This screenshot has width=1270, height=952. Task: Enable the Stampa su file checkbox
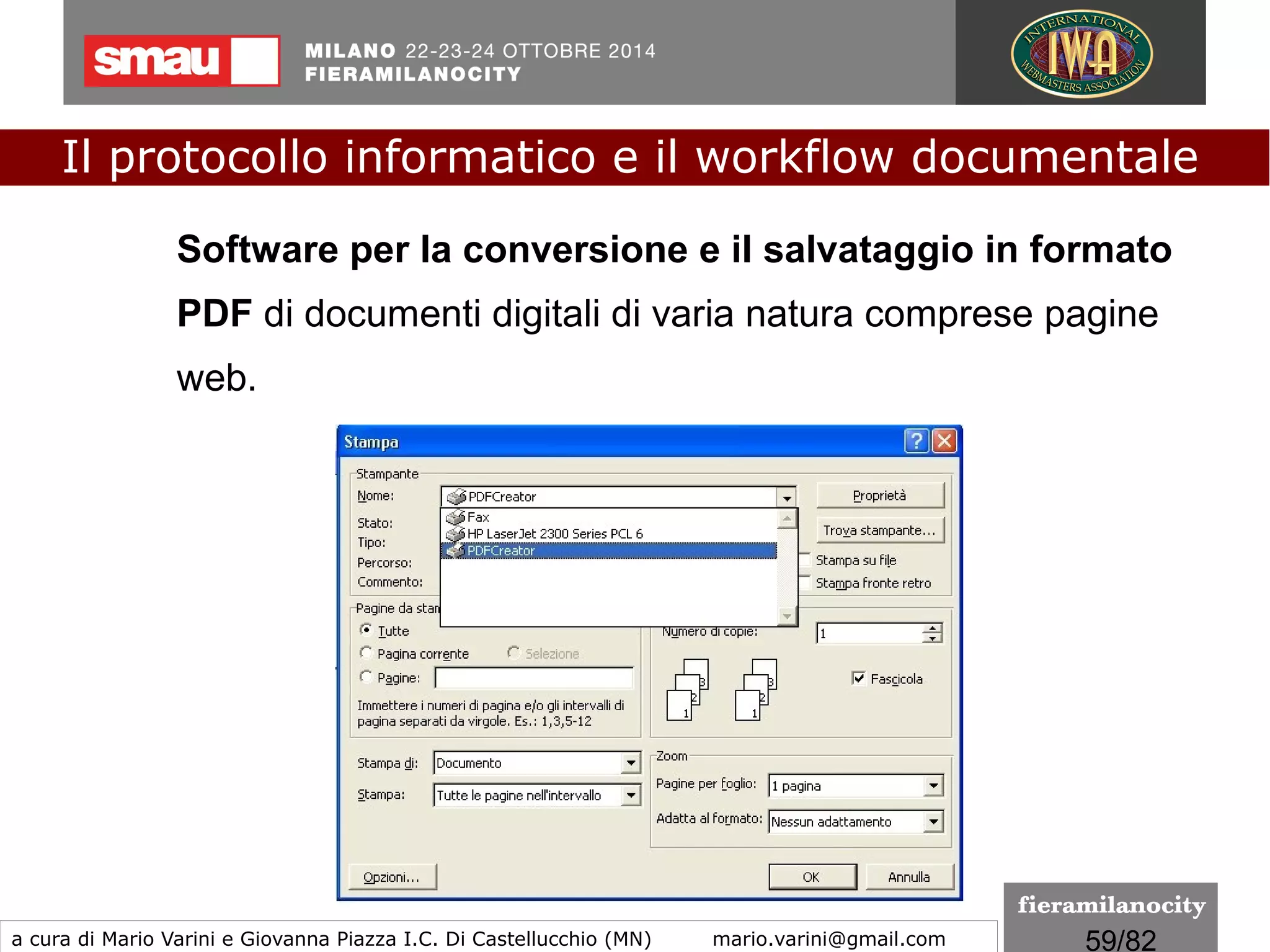(x=804, y=560)
